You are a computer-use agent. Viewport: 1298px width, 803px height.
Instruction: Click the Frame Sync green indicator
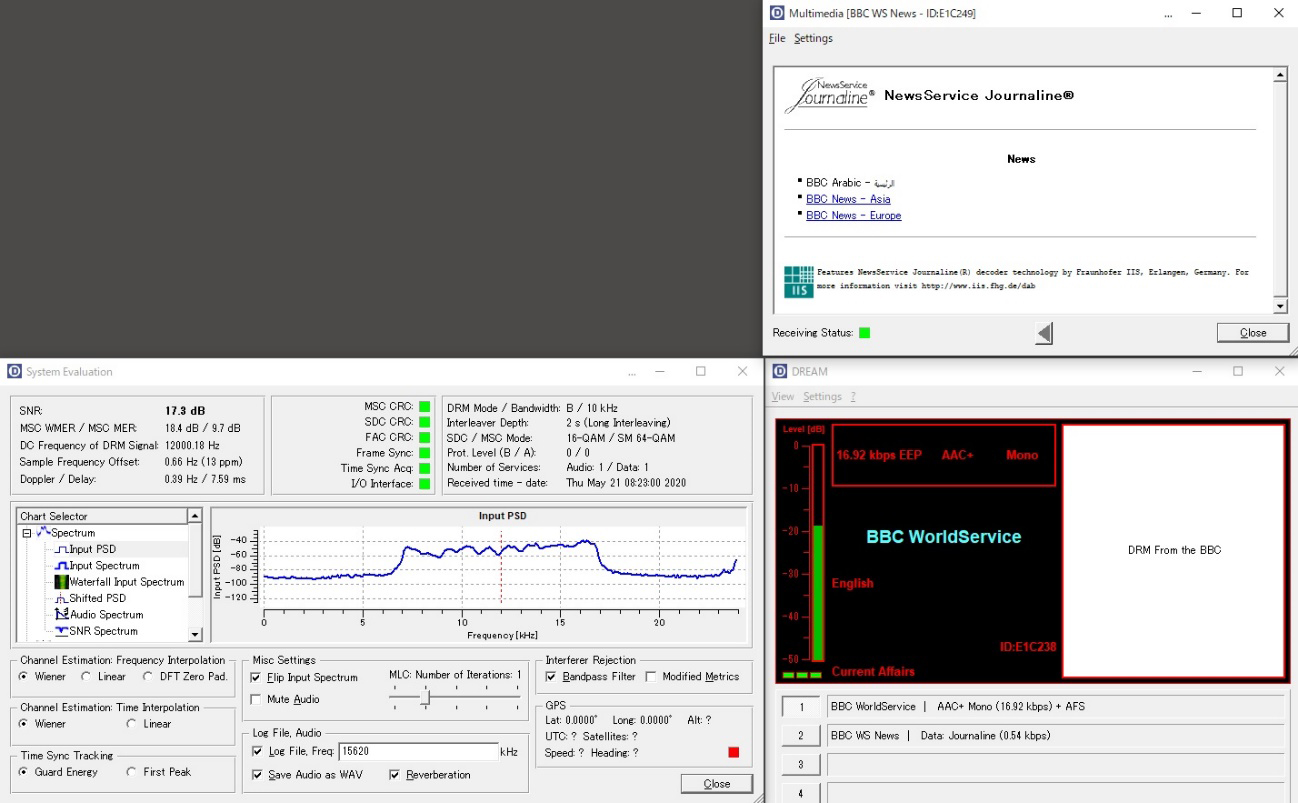tap(425, 453)
